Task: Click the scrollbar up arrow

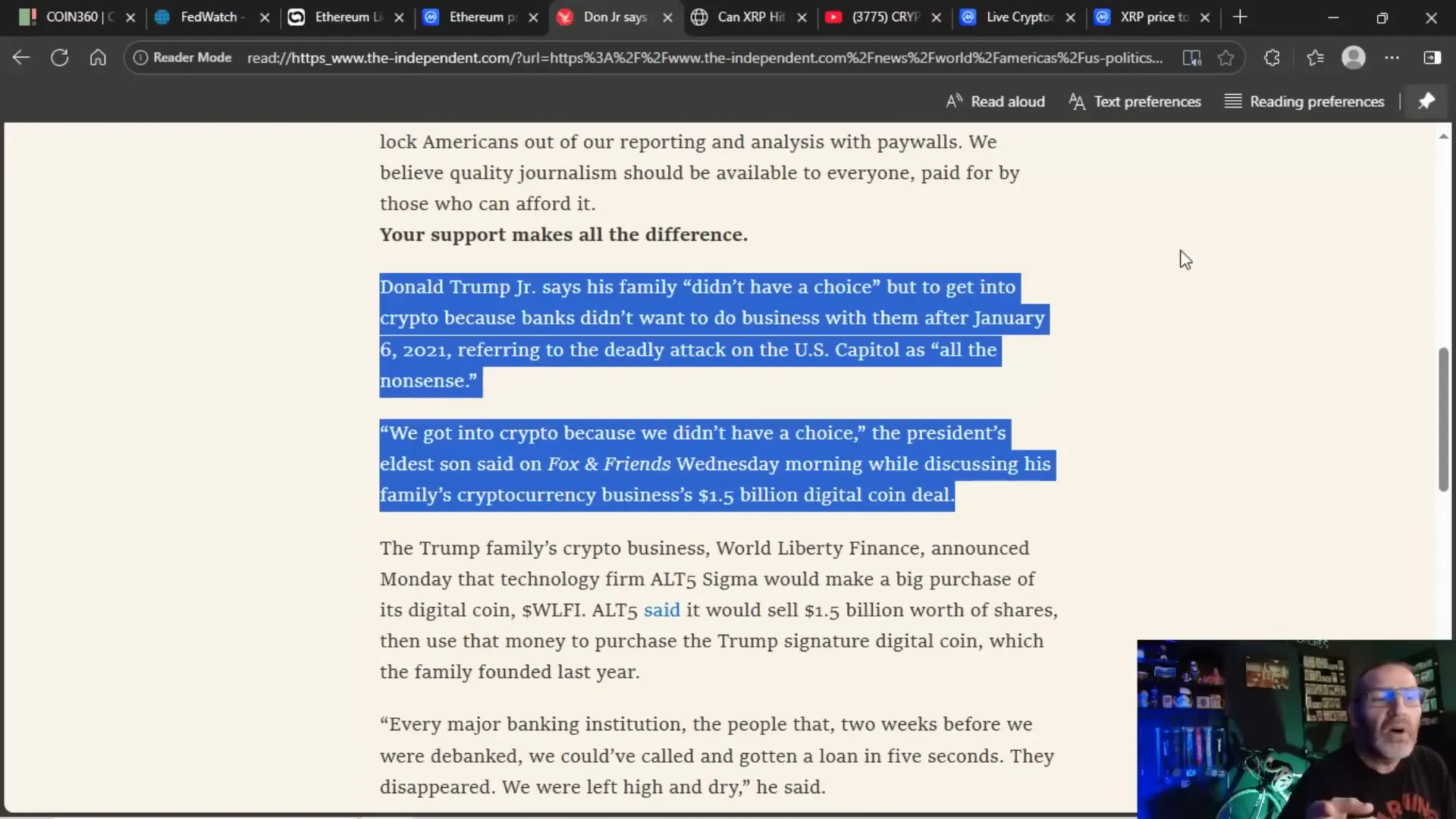Action: 1443,136
